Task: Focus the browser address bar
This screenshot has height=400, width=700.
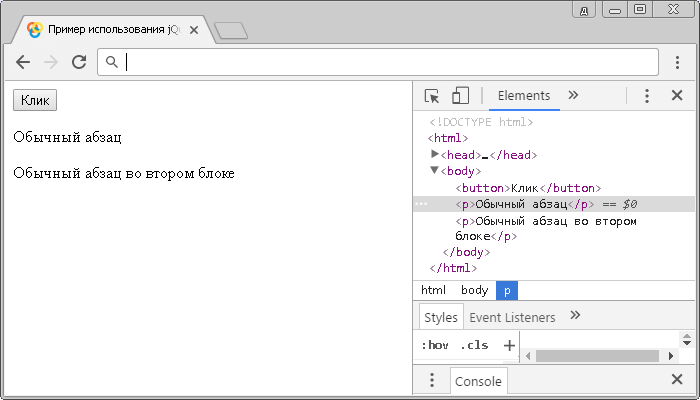Action: click(x=378, y=62)
